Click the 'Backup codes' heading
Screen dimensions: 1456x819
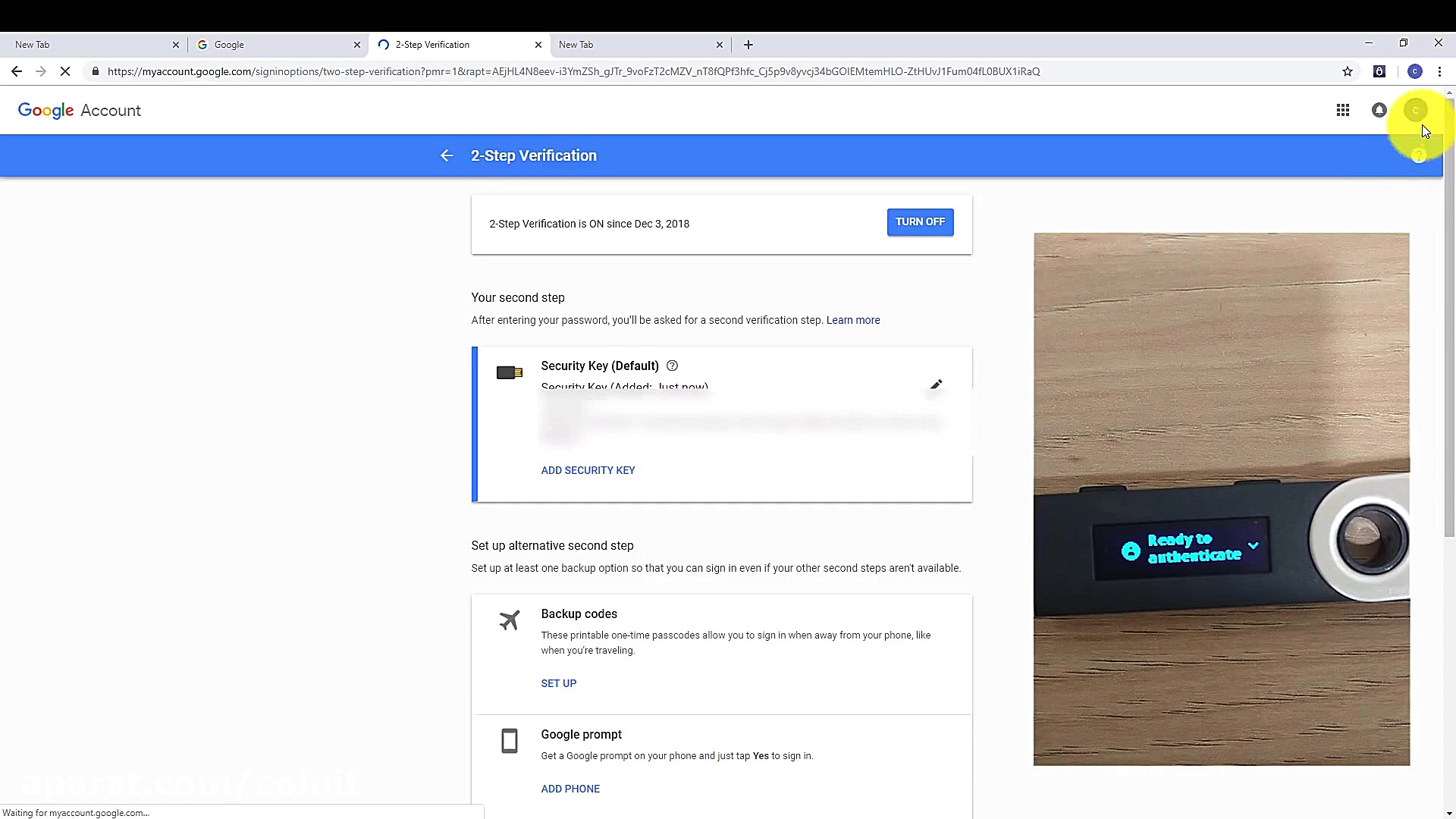coord(579,613)
